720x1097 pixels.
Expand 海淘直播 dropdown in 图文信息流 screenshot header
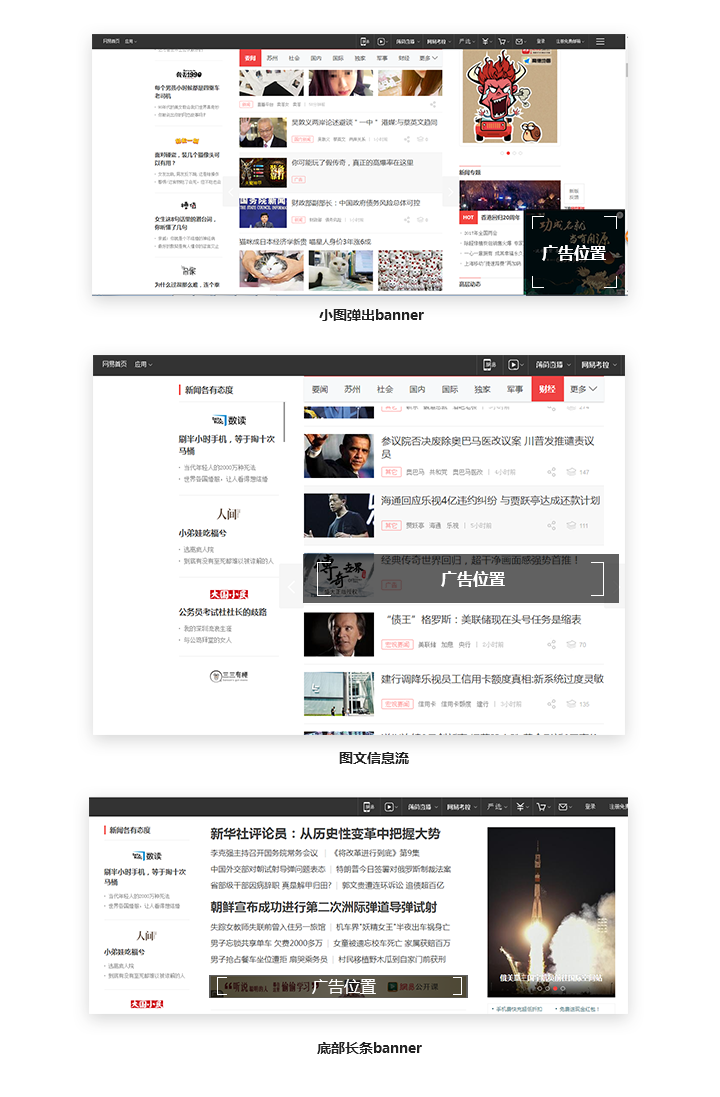click(x=553, y=365)
